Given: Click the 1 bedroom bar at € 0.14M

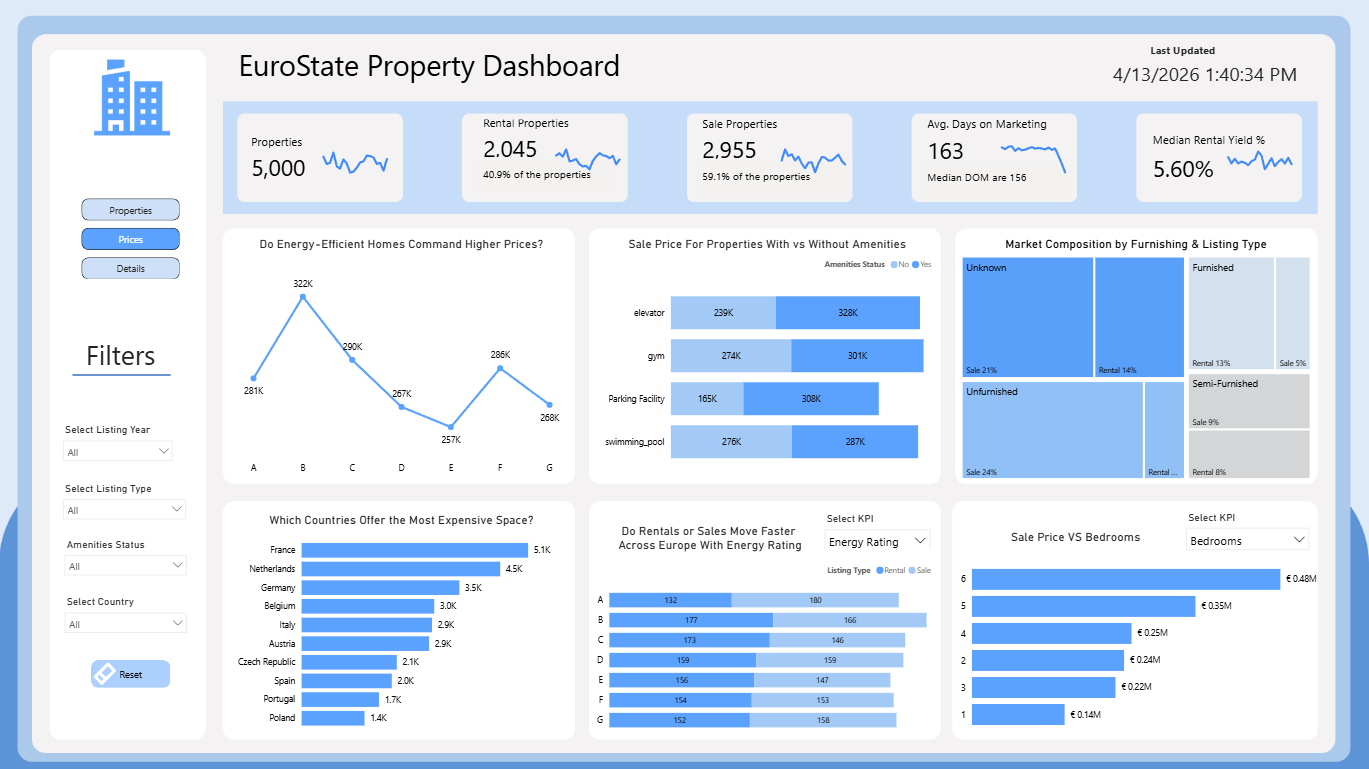Looking at the screenshot, I should (1018, 714).
